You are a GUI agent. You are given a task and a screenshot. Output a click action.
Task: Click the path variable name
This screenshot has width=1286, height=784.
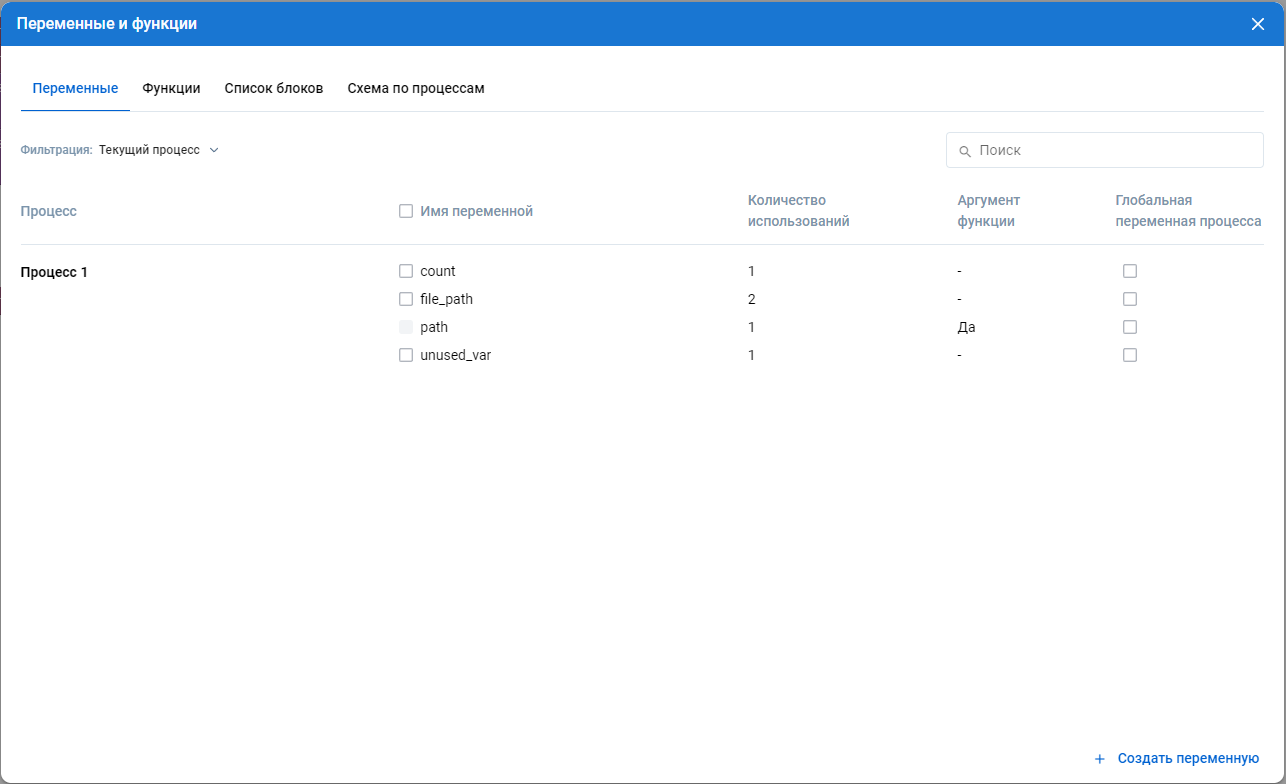click(434, 327)
